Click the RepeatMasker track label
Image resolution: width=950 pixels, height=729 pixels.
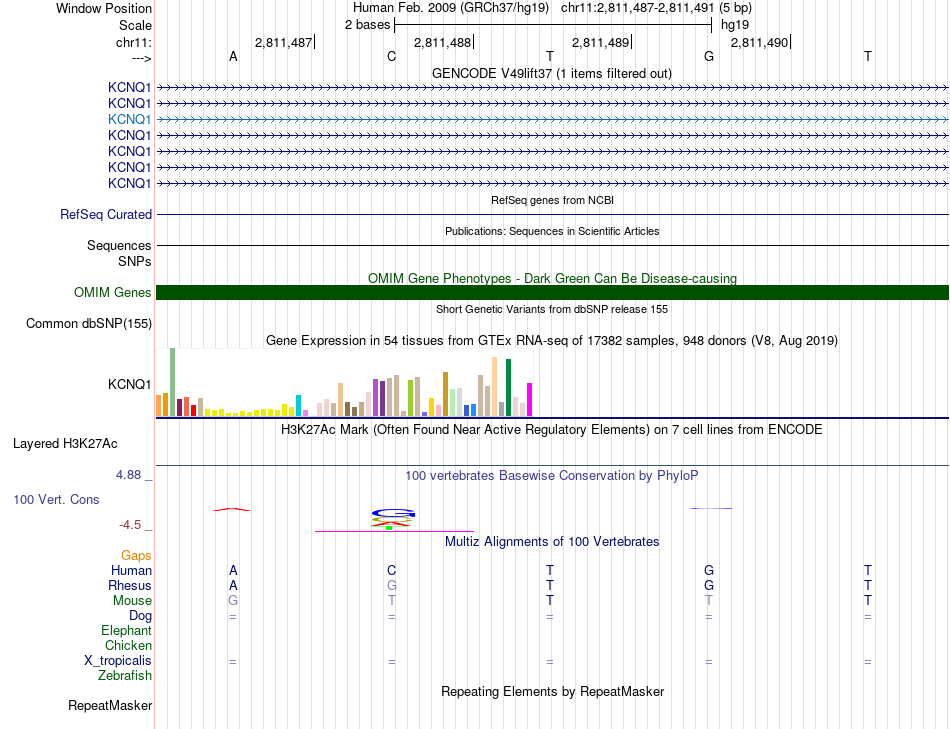tap(110, 705)
